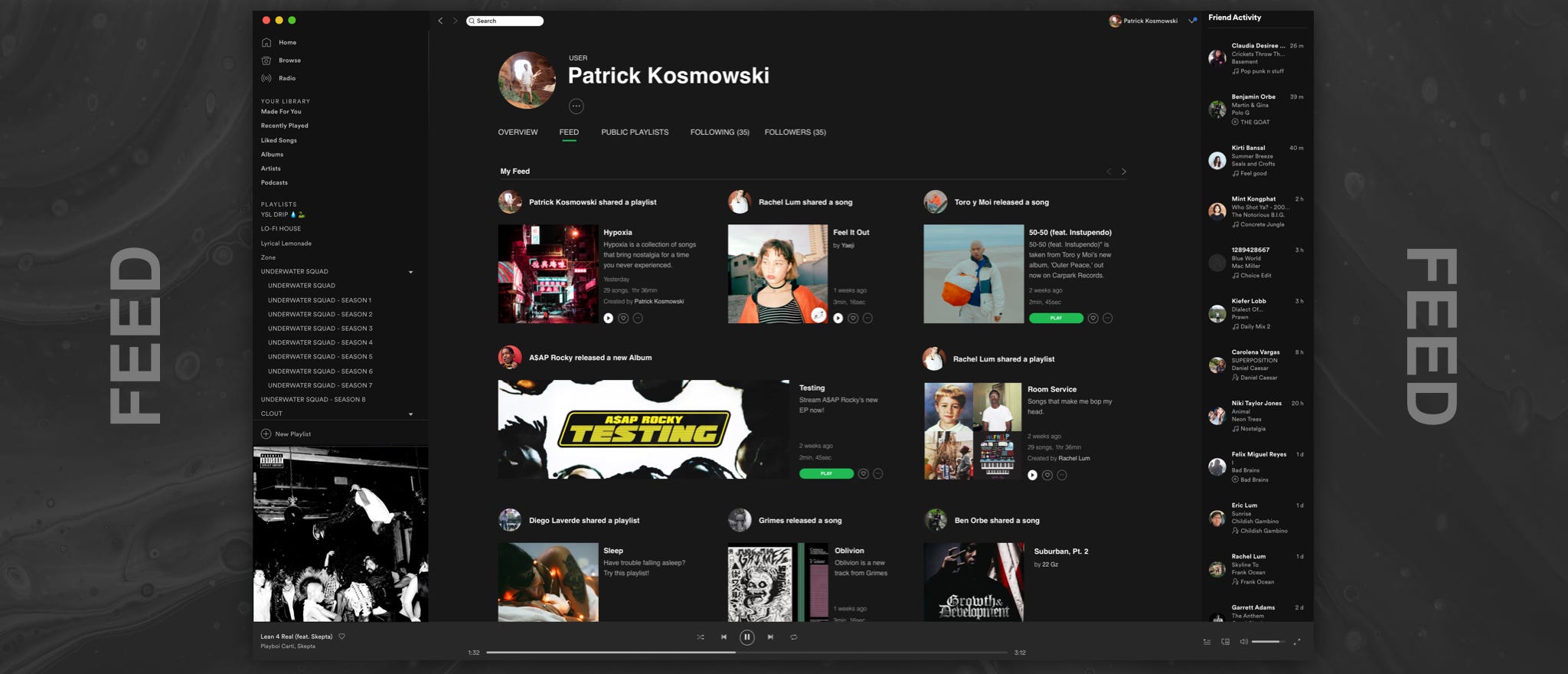Open Claudia Desiree in Friend Activity

1256,58
